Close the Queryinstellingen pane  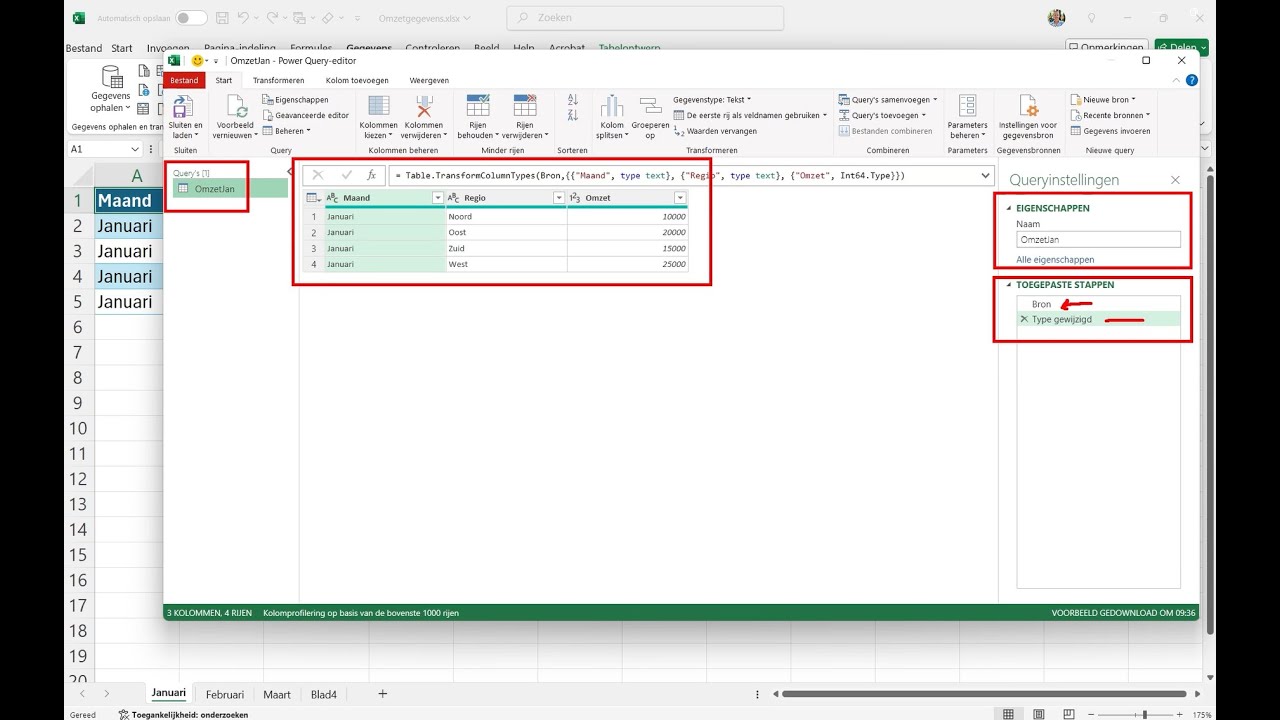(1175, 180)
